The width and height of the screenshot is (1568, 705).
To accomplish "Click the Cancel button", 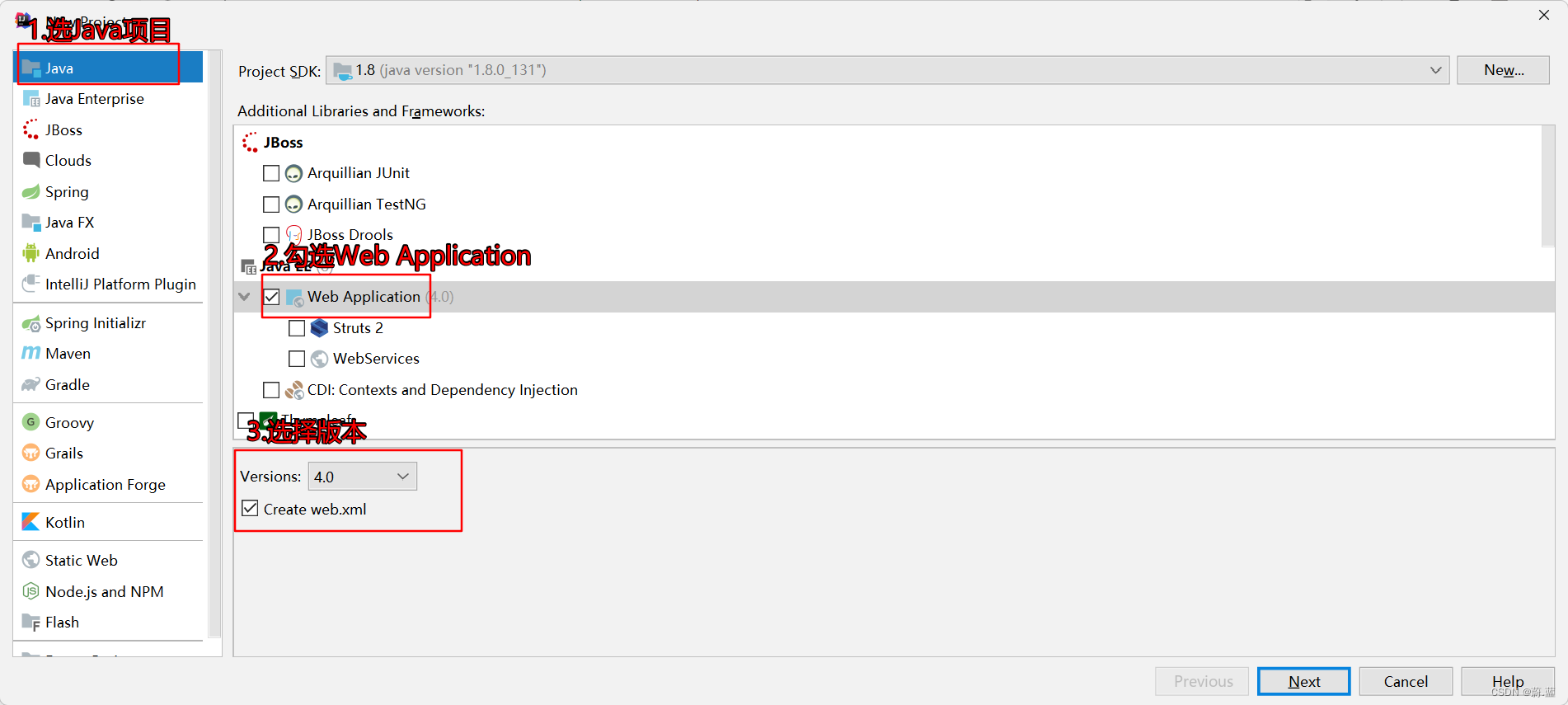I will tap(1406, 681).
